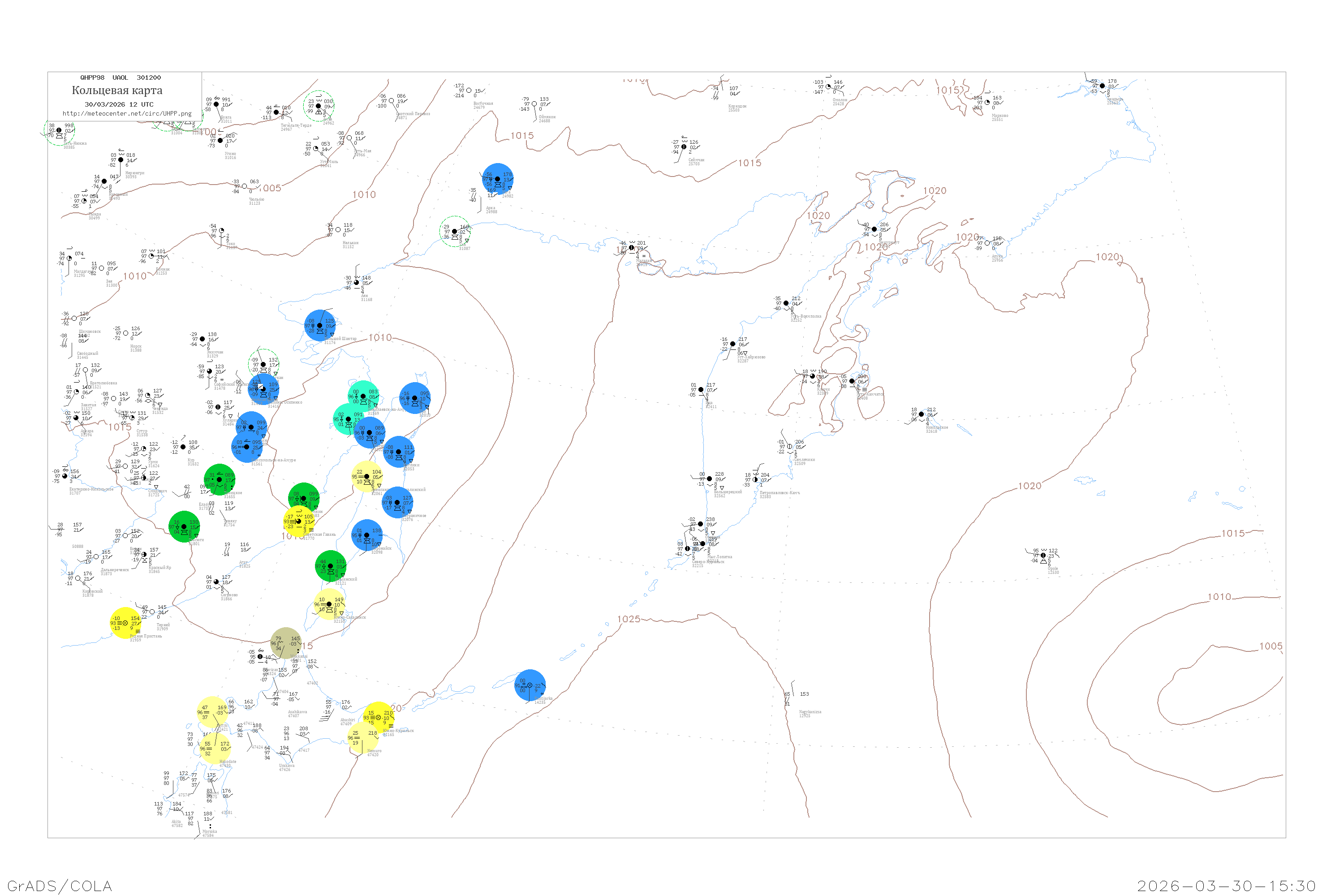Select the Пограничное blue station marker

point(397,503)
